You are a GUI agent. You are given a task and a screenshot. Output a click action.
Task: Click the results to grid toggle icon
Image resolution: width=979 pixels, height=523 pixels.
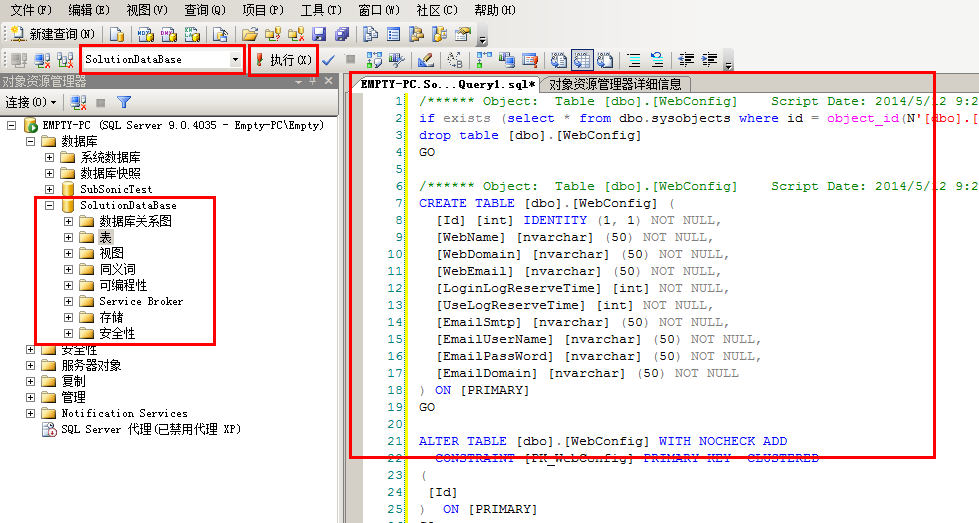(x=581, y=60)
